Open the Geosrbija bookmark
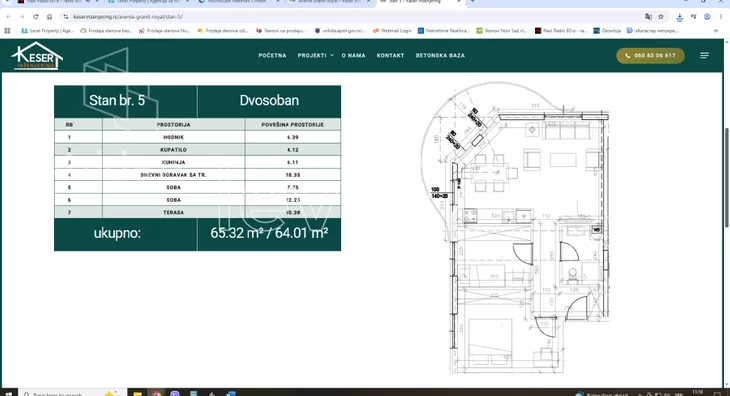This screenshot has height=396, width=730. click(x=607, y=31)
